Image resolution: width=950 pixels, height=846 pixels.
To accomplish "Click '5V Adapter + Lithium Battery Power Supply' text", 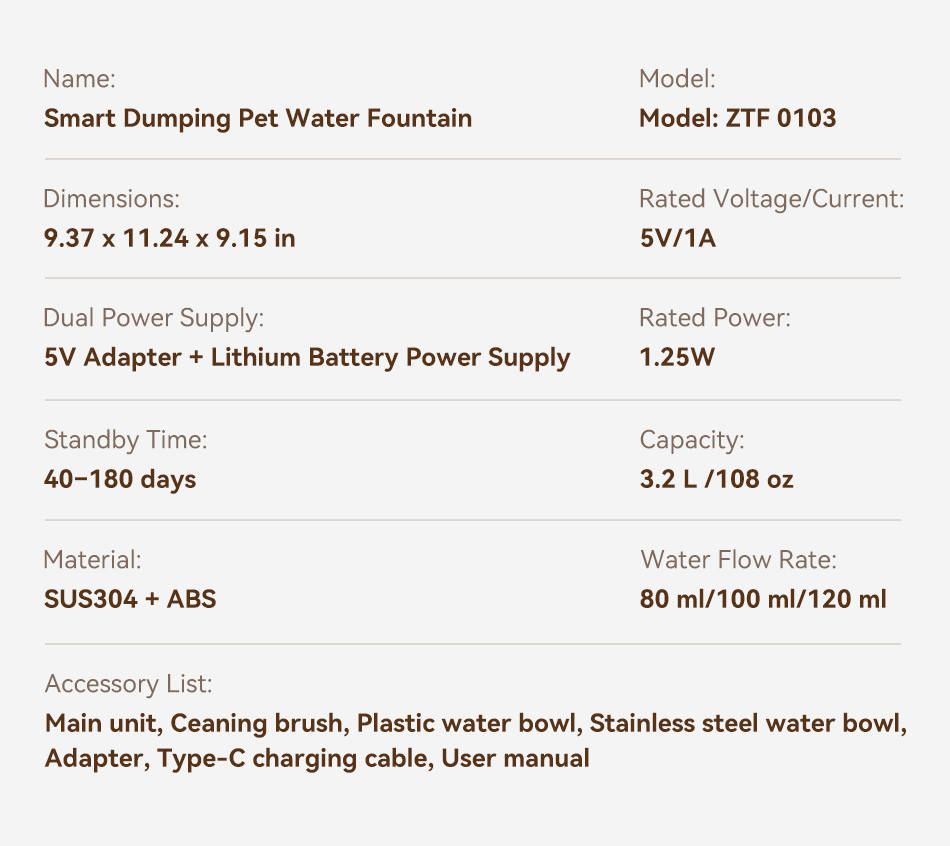I will point(307,358).
